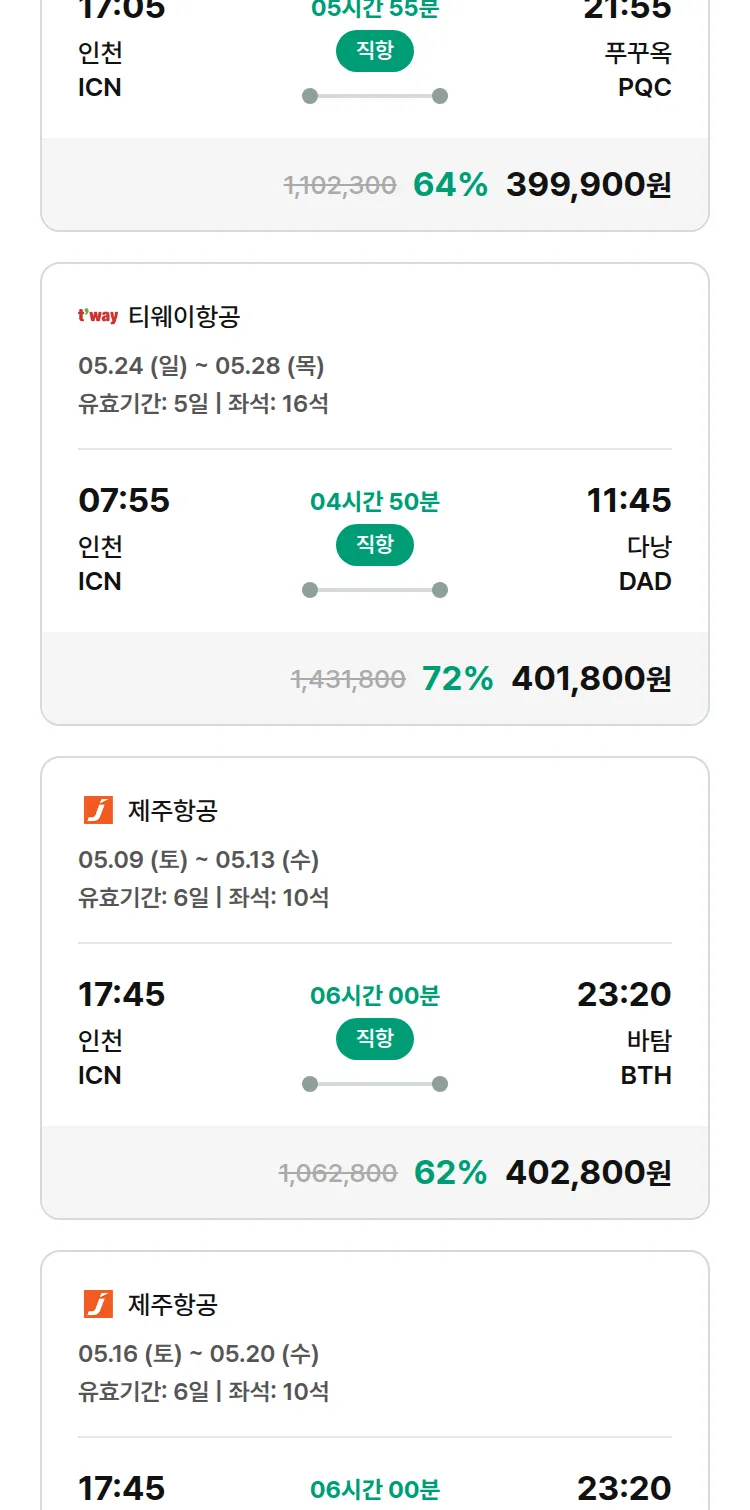Click 직항 badge on Phu Quoc flight

[x=375, y=51]
